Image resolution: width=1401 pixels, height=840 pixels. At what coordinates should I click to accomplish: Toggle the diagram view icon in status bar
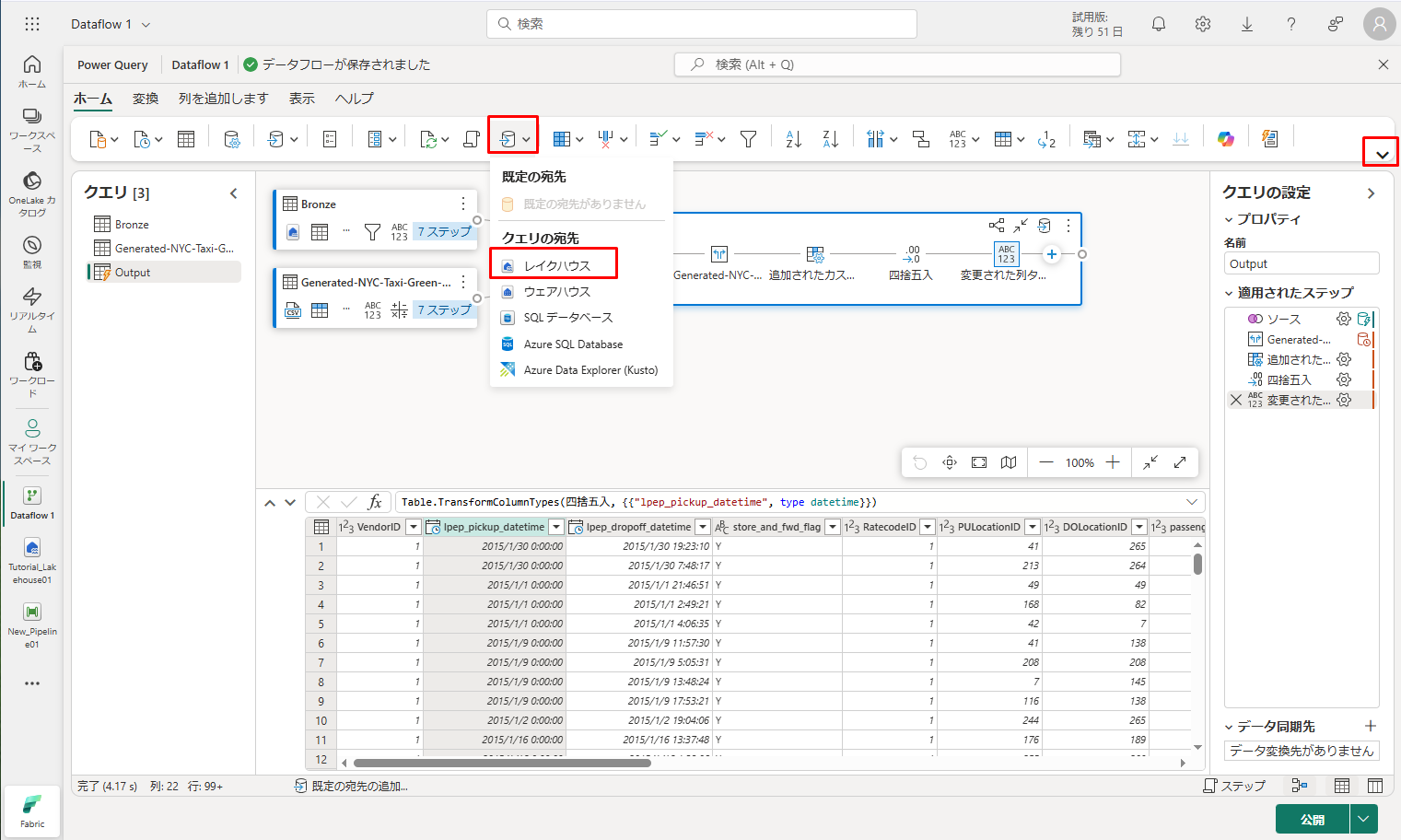(1300, 786)
